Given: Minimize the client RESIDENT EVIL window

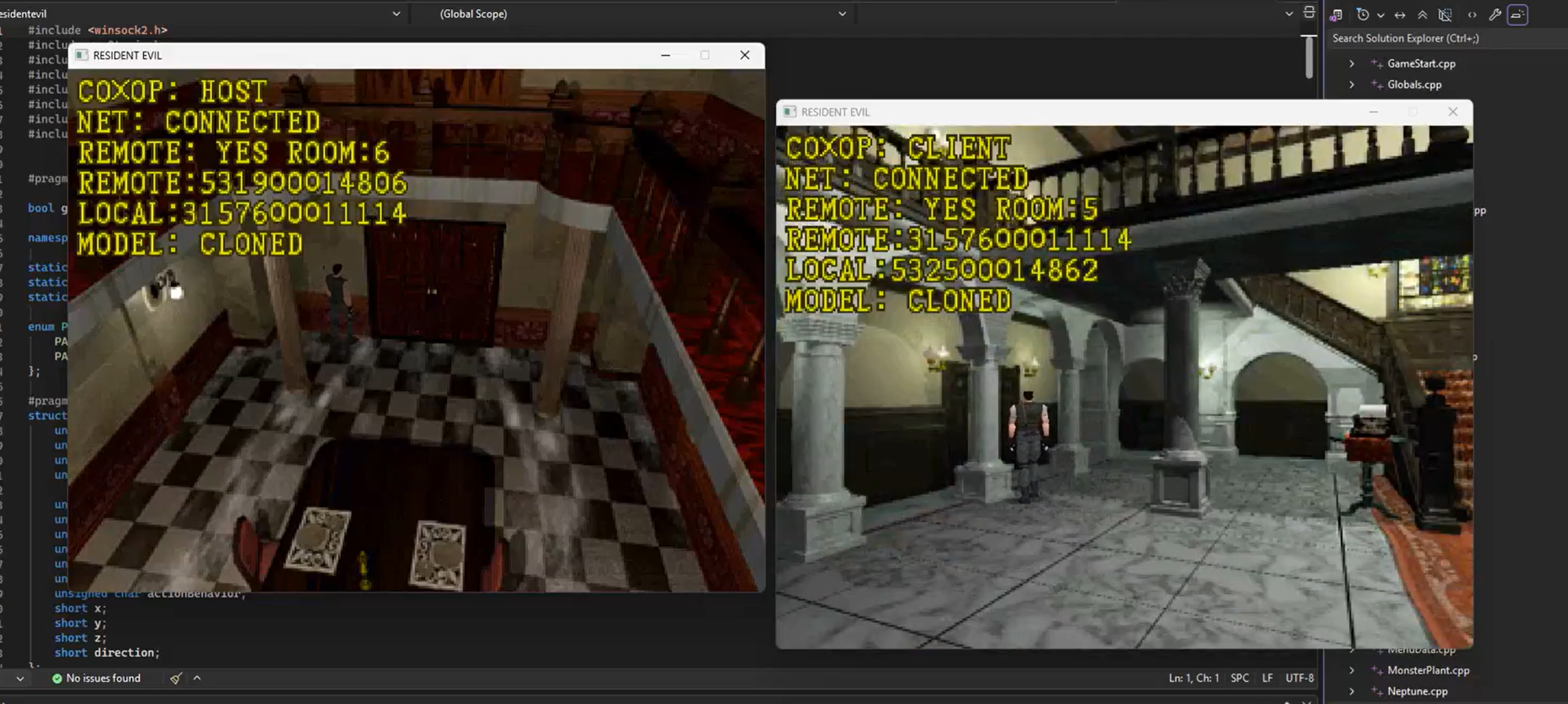Looking at the screenshot, I should point(1373,112).
